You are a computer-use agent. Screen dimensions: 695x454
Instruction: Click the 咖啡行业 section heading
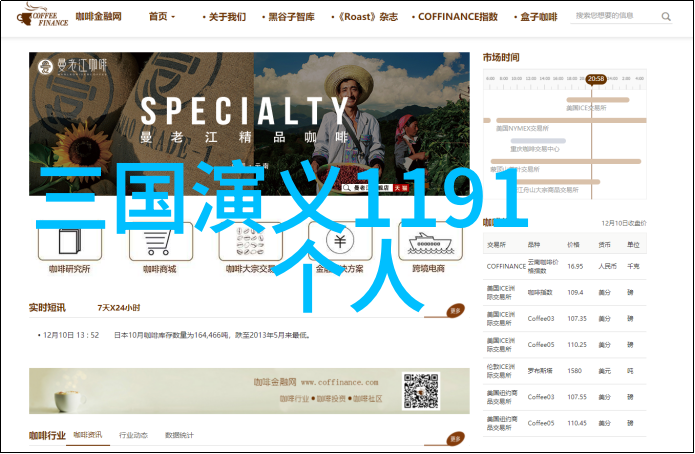click(47, 436)
